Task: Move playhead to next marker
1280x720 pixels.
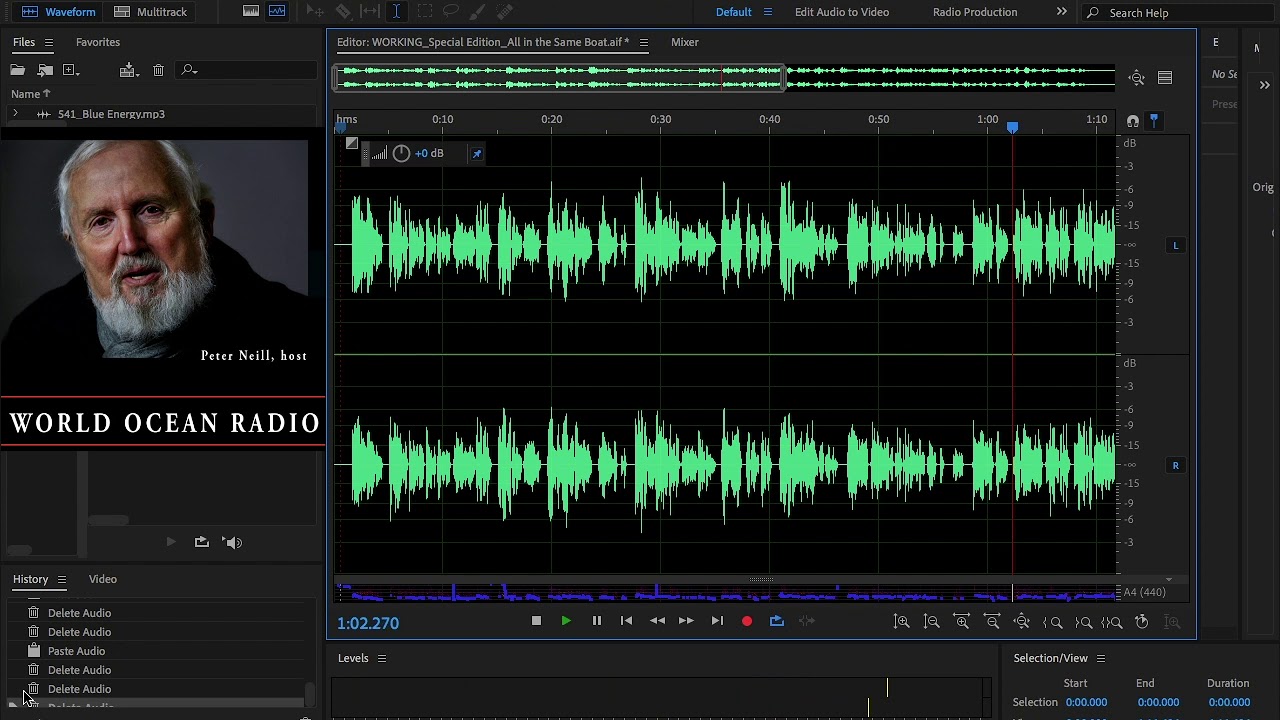Action: click(717, 621)
